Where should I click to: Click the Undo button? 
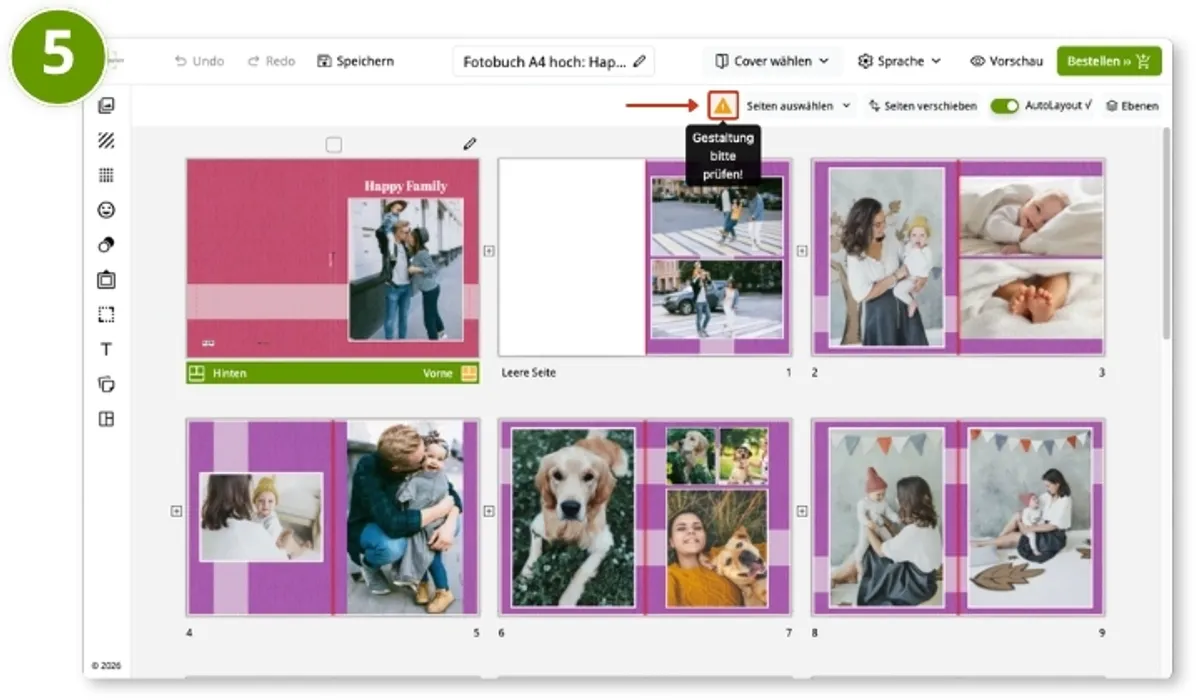coord(199,61)
